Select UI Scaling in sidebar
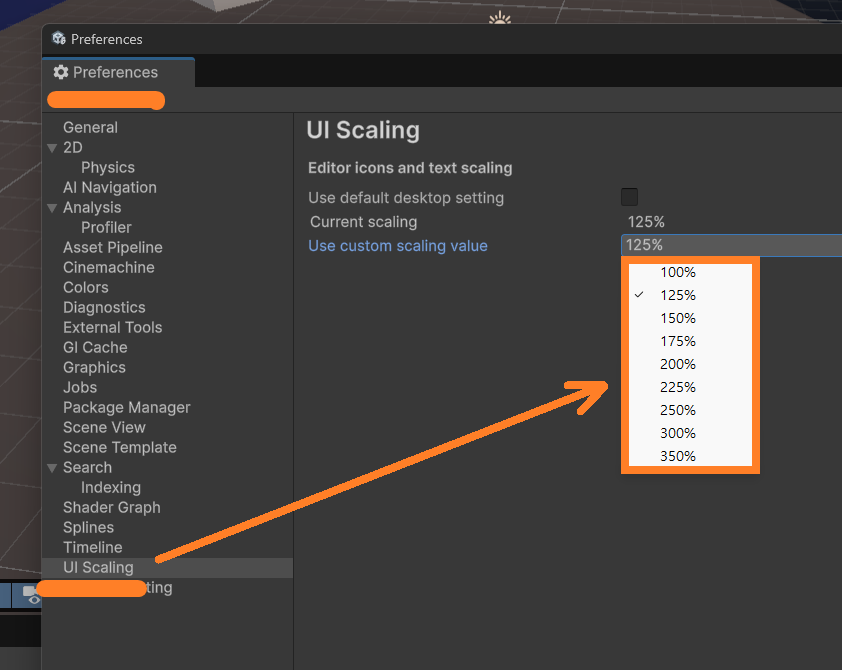 168,567
